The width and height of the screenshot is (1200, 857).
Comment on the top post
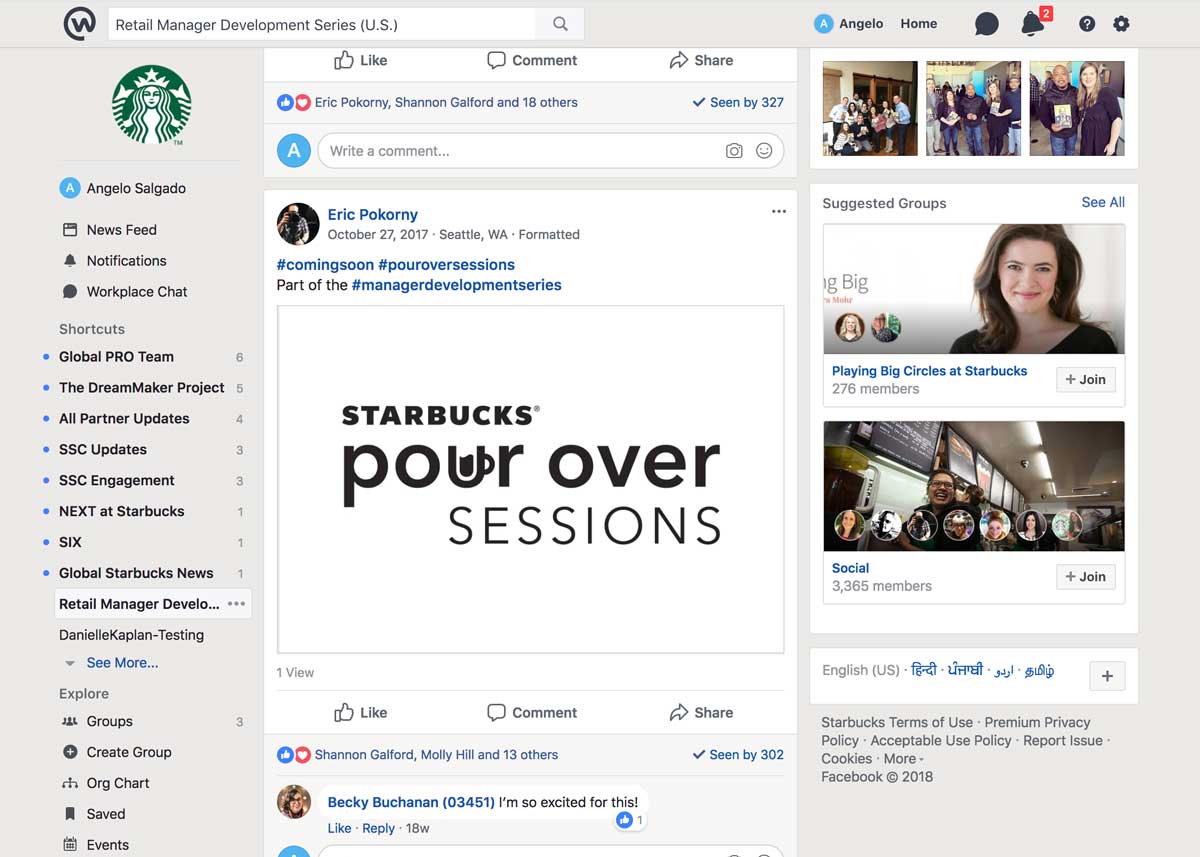pyautogui.click(x=532, y=60)
